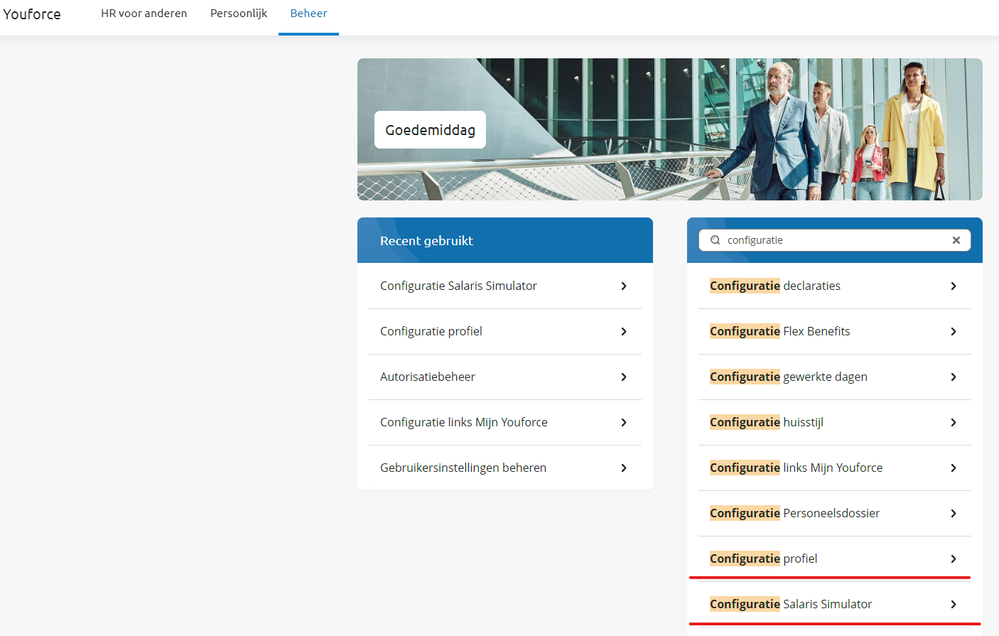The image size is (999, 636).
Task: Click the Goedemiddag greeting banner image
Action: pos(670,129)
